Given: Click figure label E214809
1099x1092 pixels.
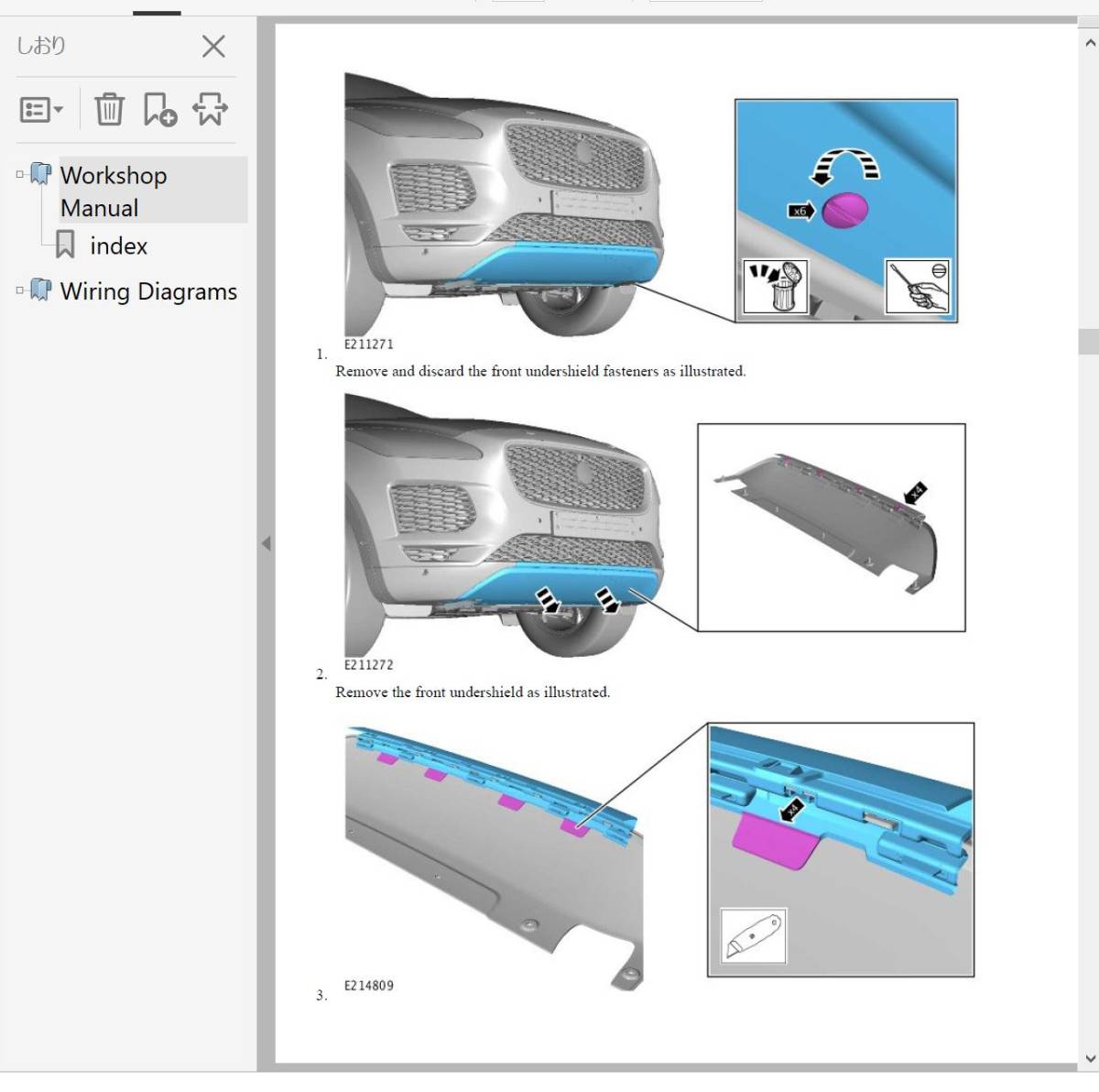Looking at the screenshot, I should [x=369, y=986].
